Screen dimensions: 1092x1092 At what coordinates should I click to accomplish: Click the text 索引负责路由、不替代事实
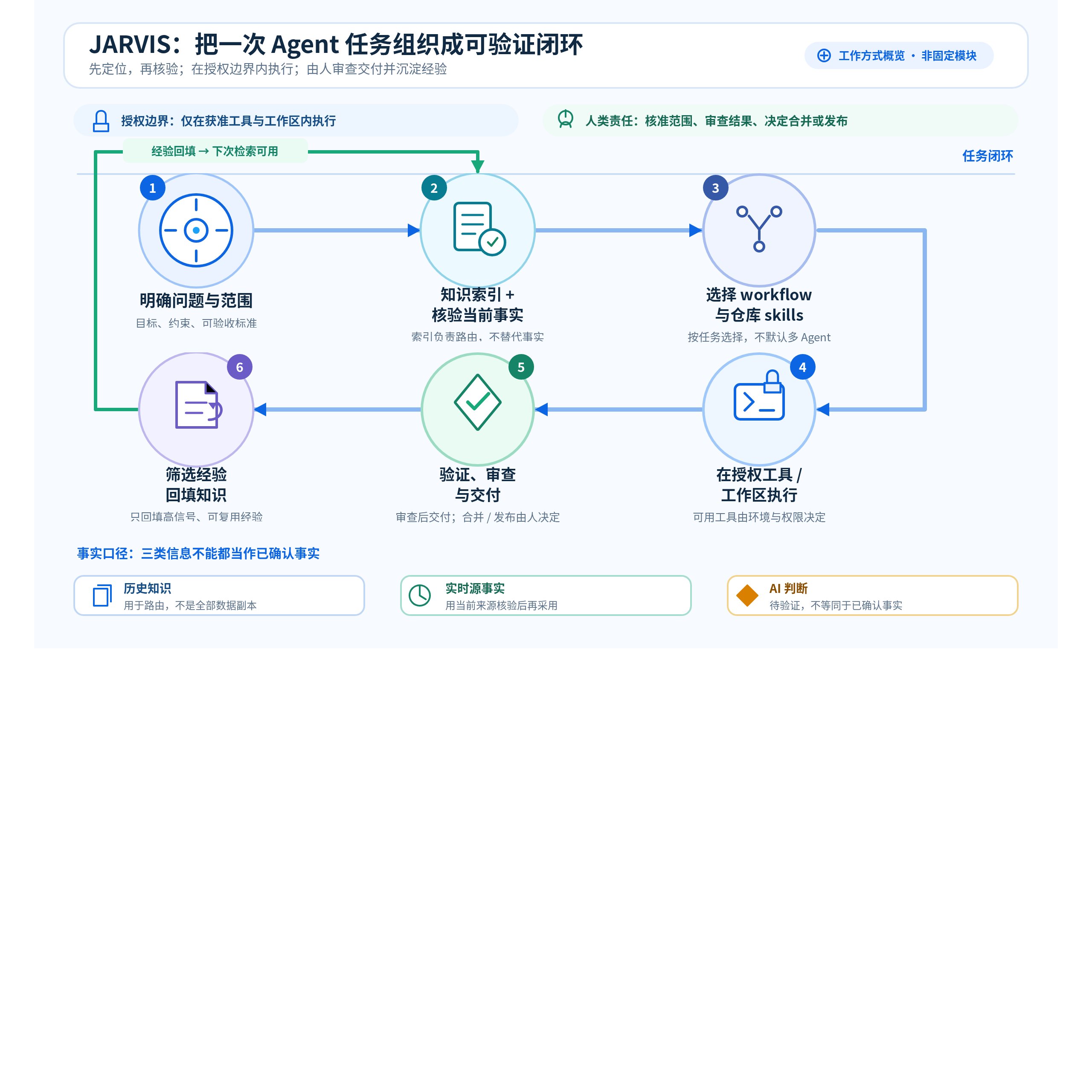478,337
